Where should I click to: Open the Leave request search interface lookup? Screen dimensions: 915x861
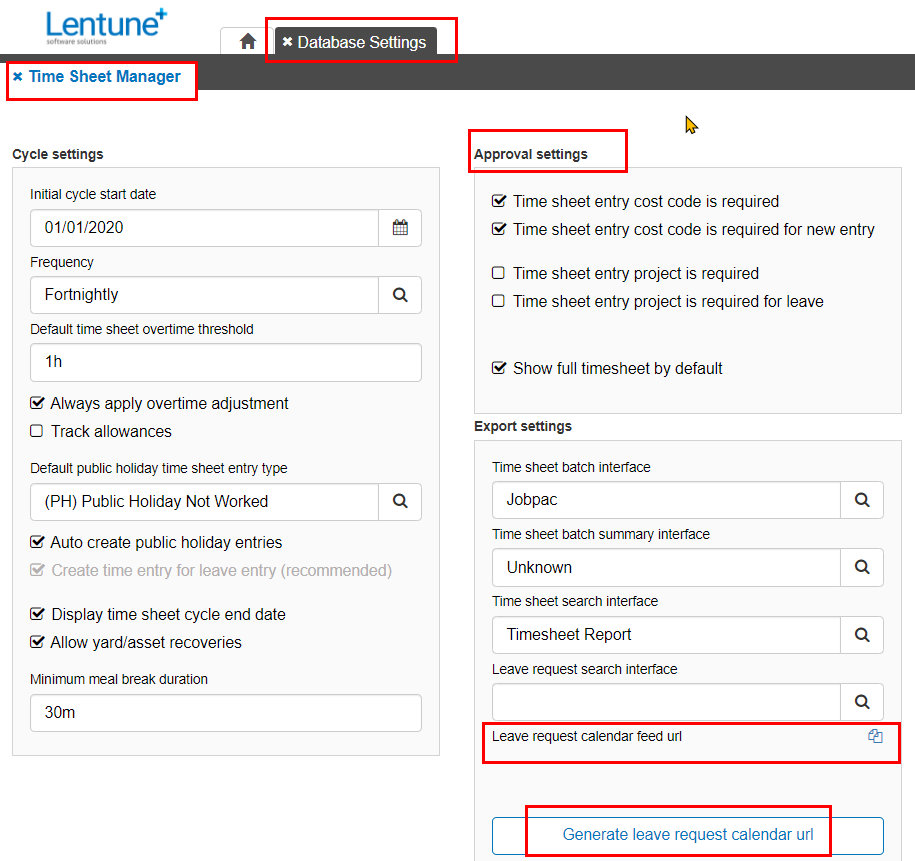click(x=861, y=702)
